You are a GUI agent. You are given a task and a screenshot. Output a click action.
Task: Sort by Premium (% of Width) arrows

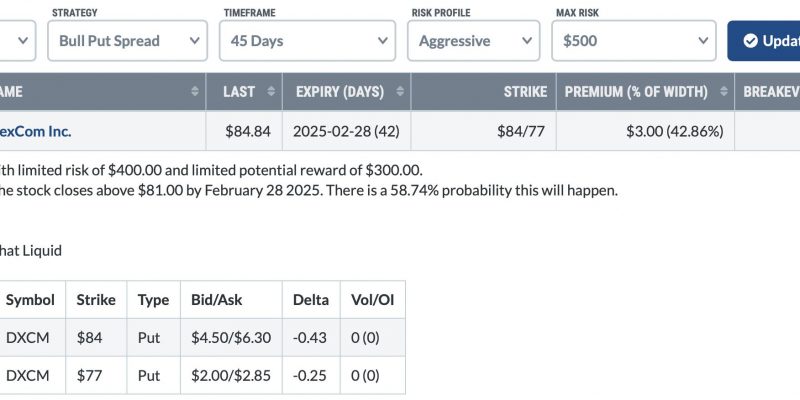pyautogui.click(x=723, y=91)
